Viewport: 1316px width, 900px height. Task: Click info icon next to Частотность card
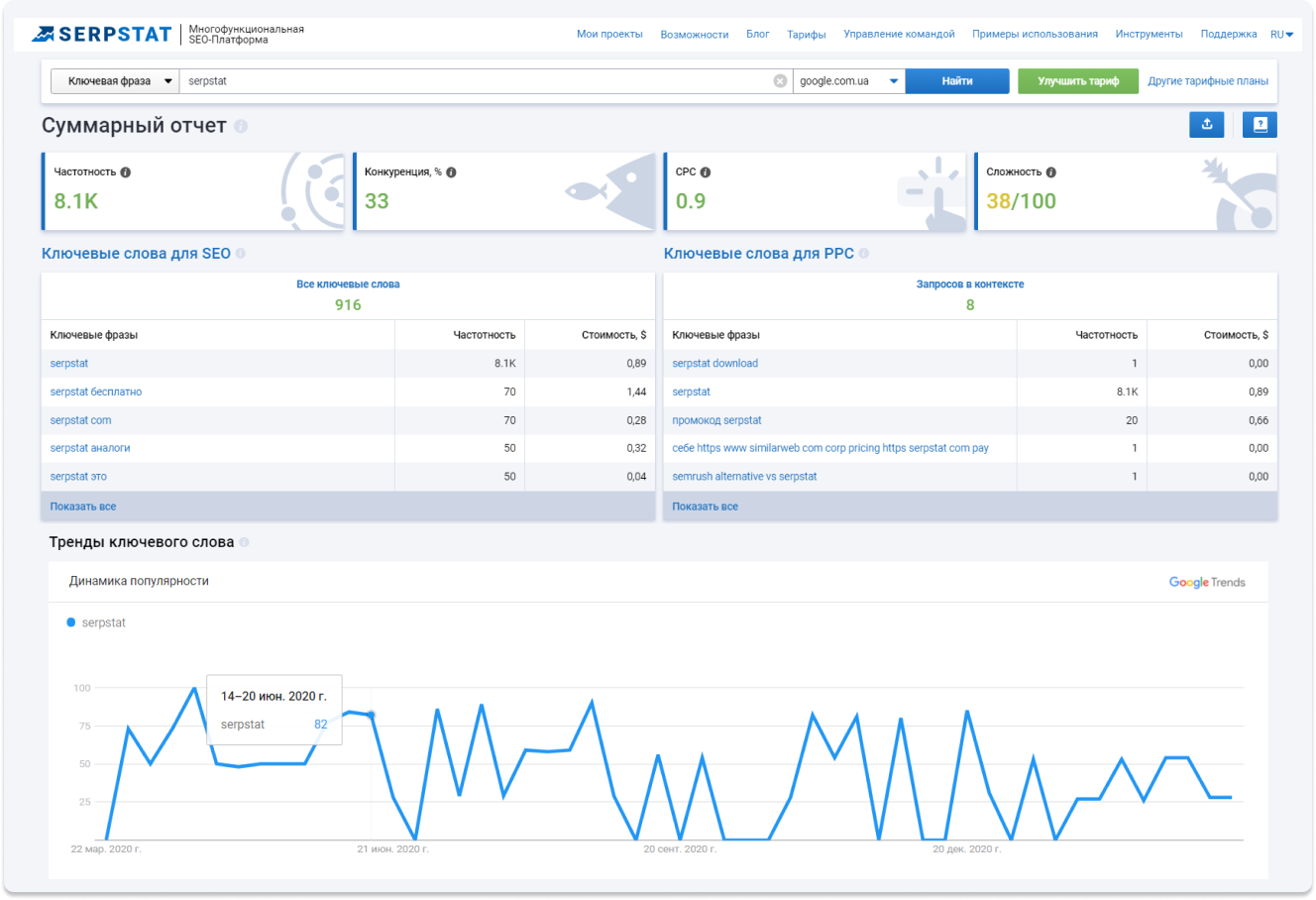pos(126,172)
